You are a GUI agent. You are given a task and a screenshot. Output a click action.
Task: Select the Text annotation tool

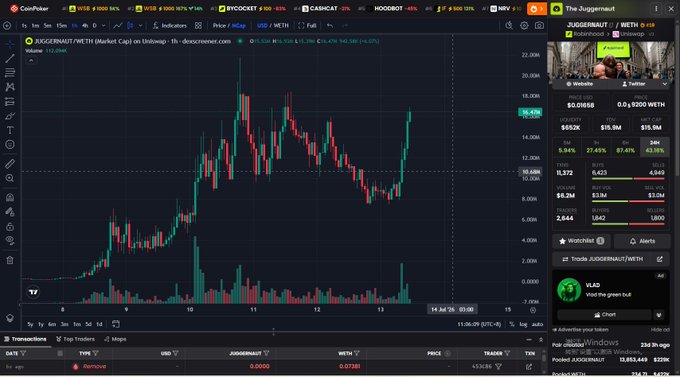click(x=10, y=130)
